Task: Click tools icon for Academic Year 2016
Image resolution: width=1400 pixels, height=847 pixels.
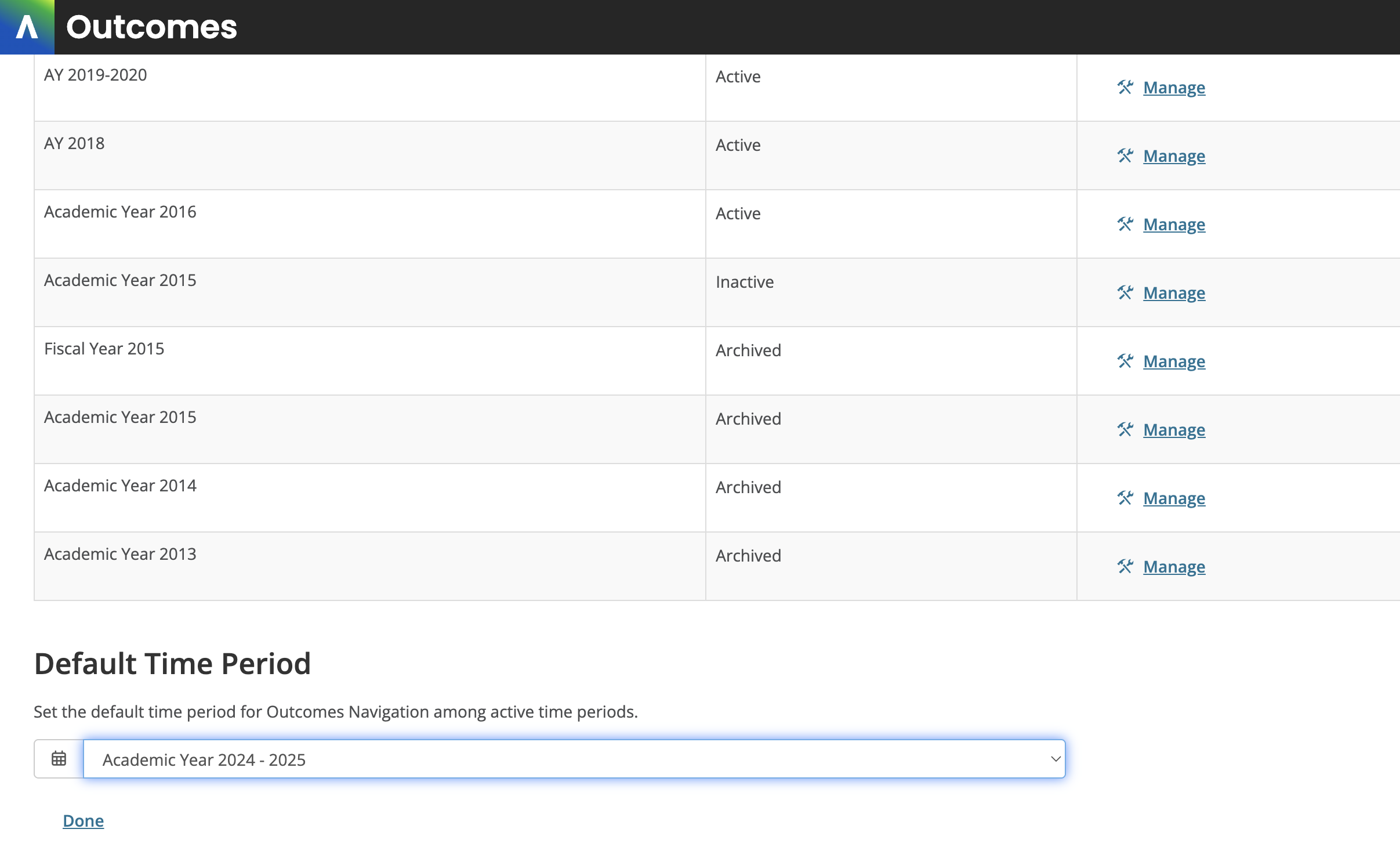Action: [1125, 225]
